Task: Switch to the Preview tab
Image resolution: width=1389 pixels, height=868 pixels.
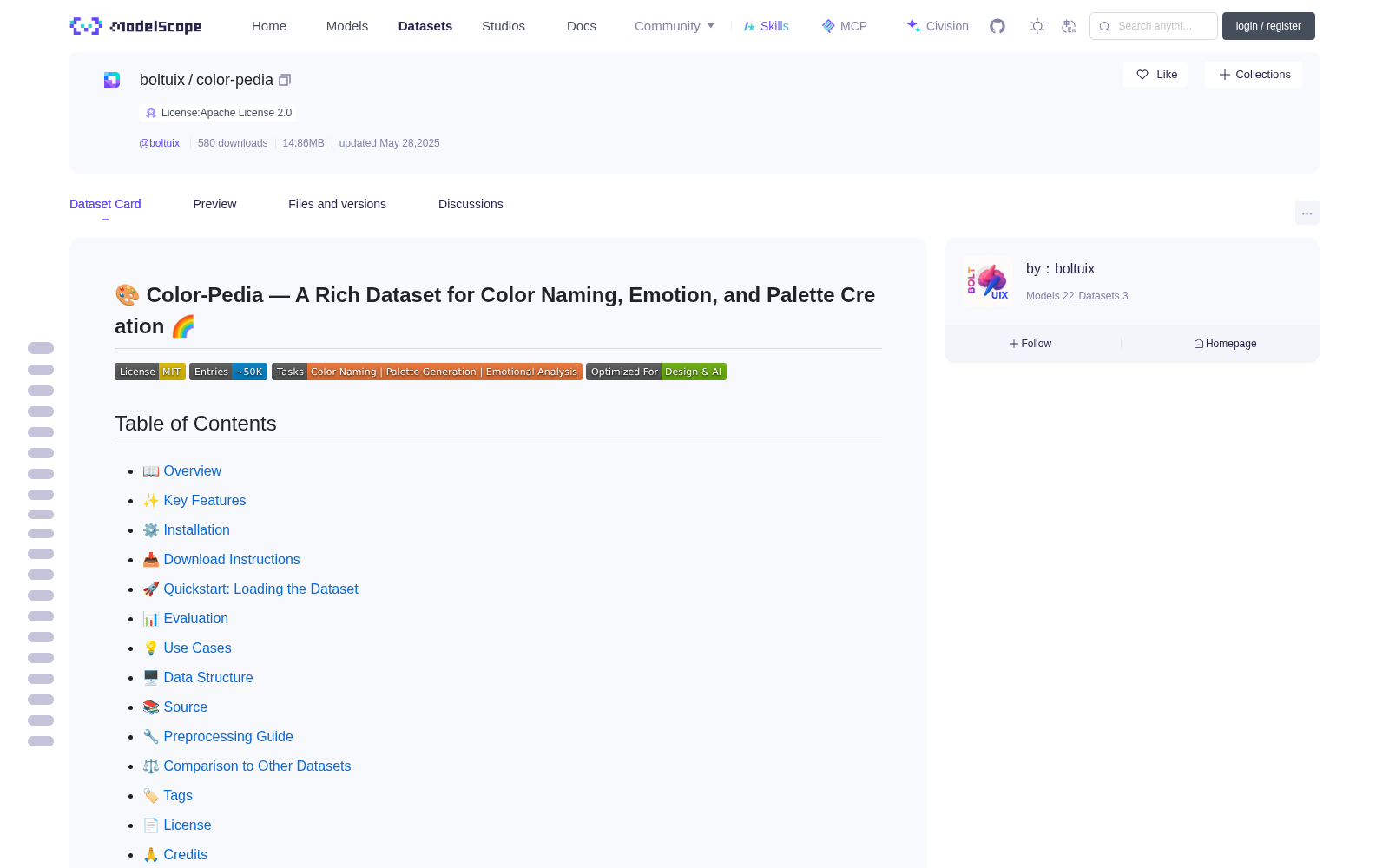Action: (x=214, y=204)
